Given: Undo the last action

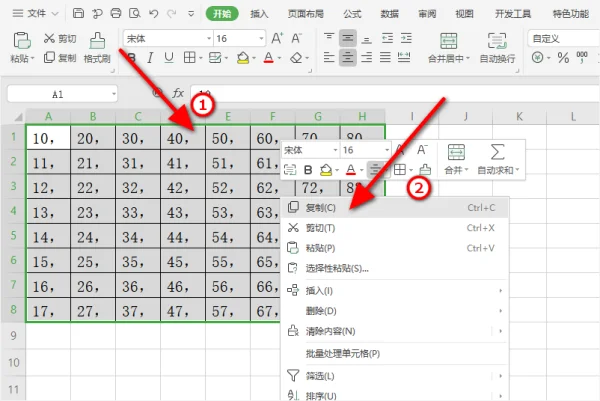Looking at the screenshot, I should point(153,14).
